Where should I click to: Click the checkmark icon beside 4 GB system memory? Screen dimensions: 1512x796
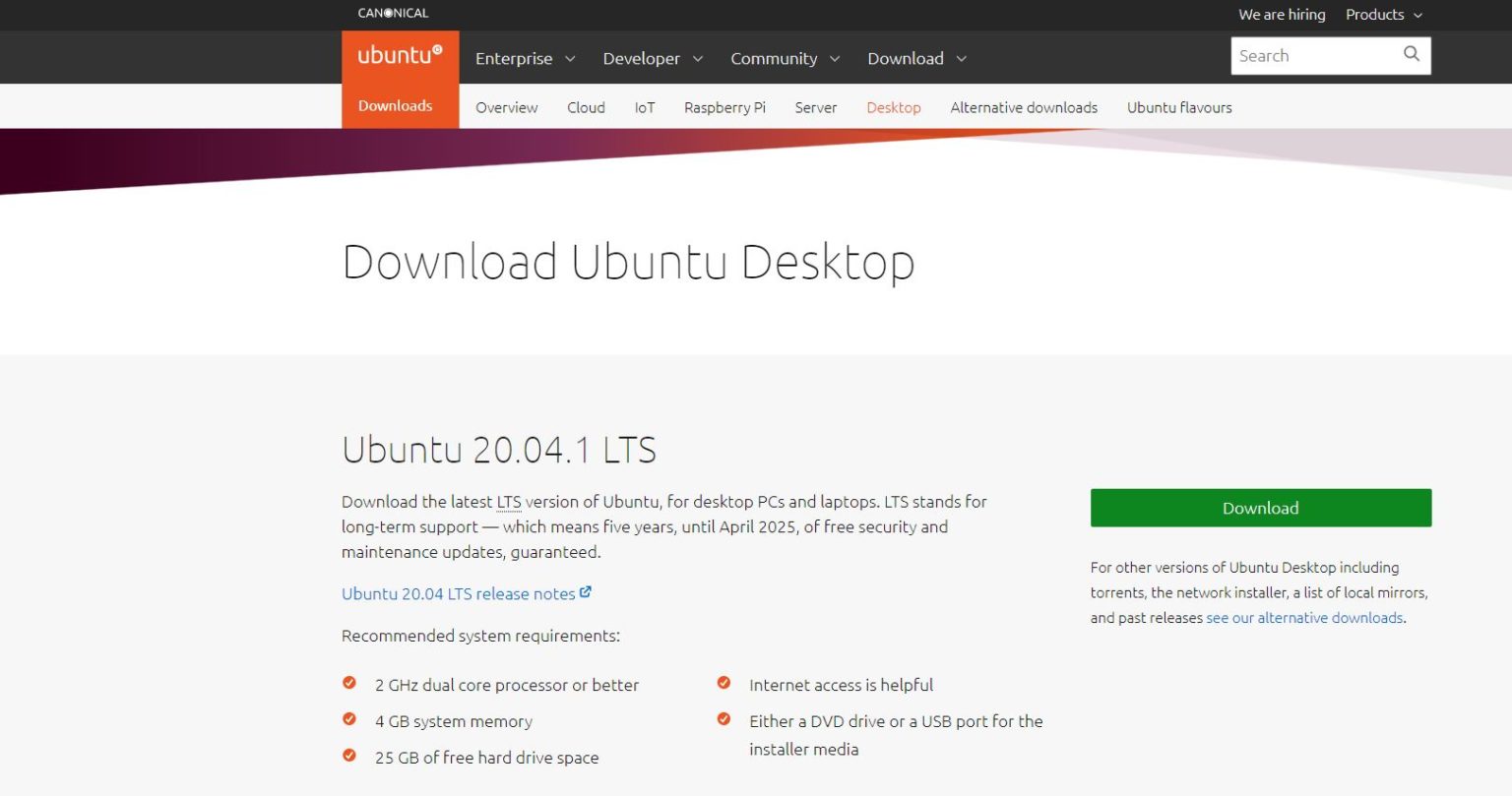click(x=349, y=719)
